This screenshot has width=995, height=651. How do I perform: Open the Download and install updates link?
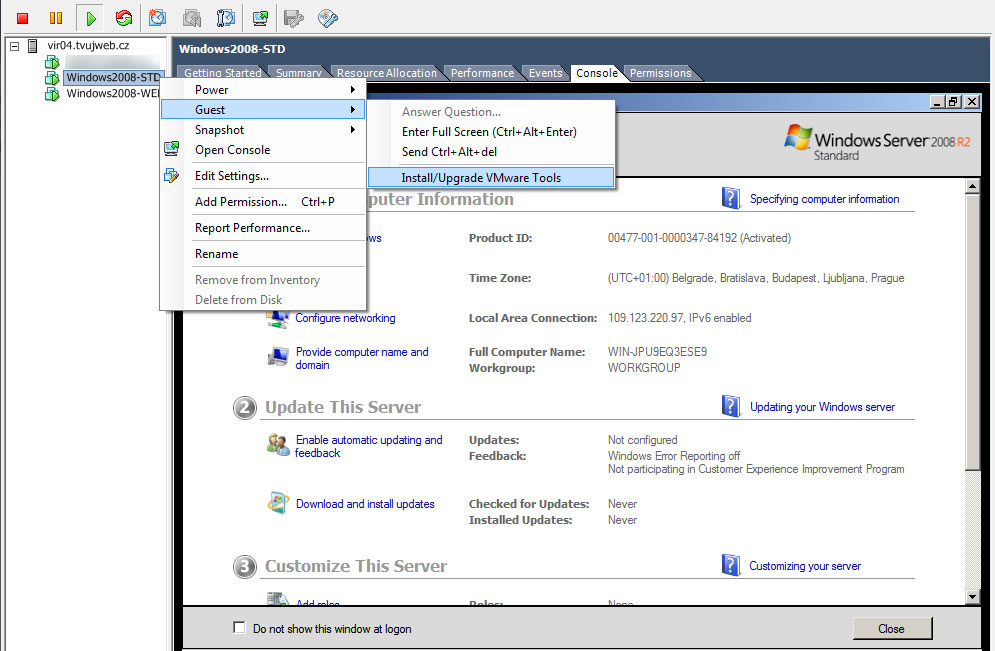click(365, 504)
